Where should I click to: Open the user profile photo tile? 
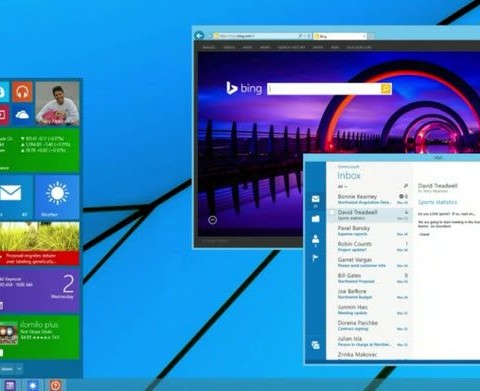(x=57, y=103)
